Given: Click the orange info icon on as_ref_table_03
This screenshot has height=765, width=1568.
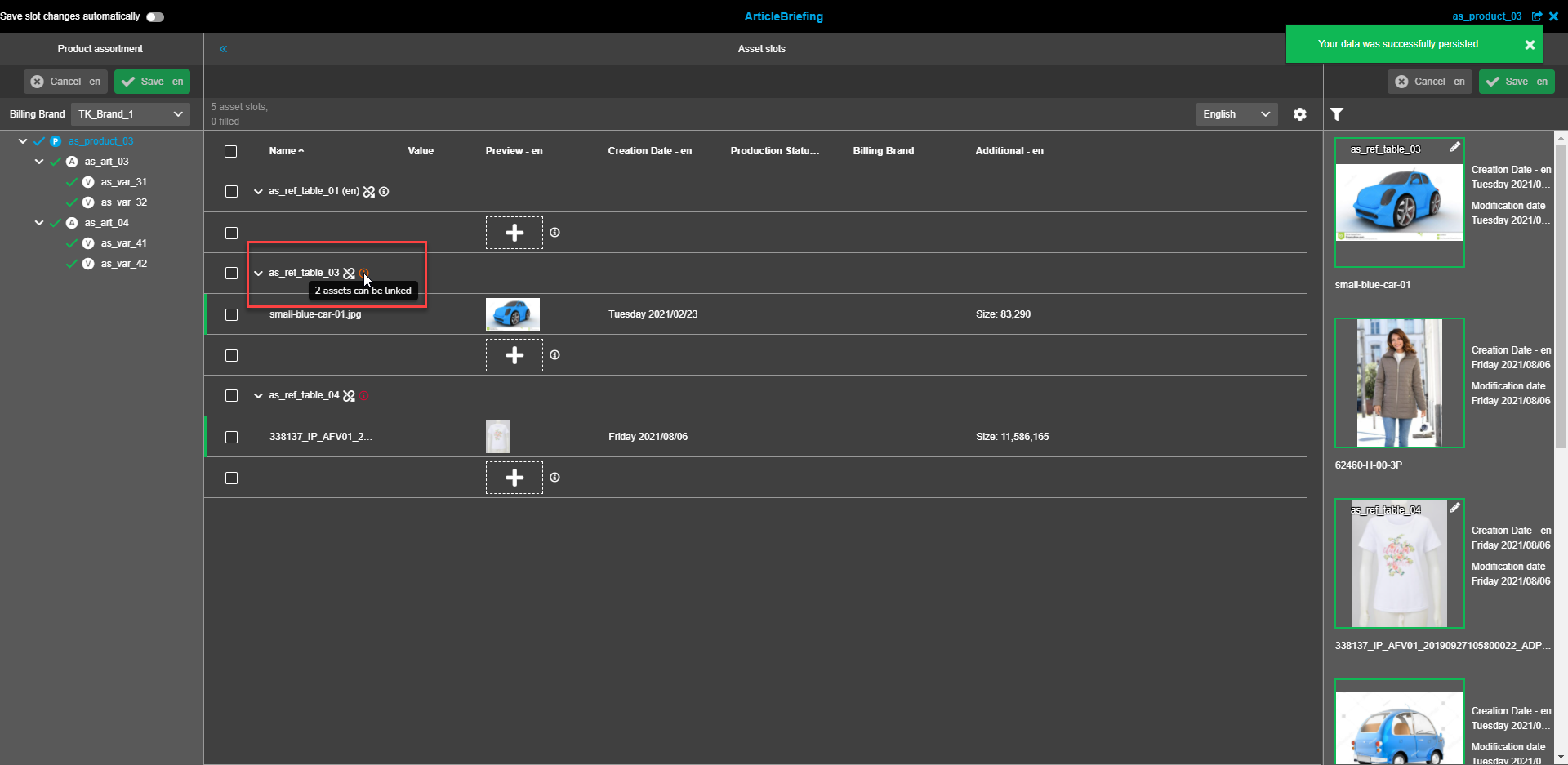Looking at the screenshot, I should point(364,273).
